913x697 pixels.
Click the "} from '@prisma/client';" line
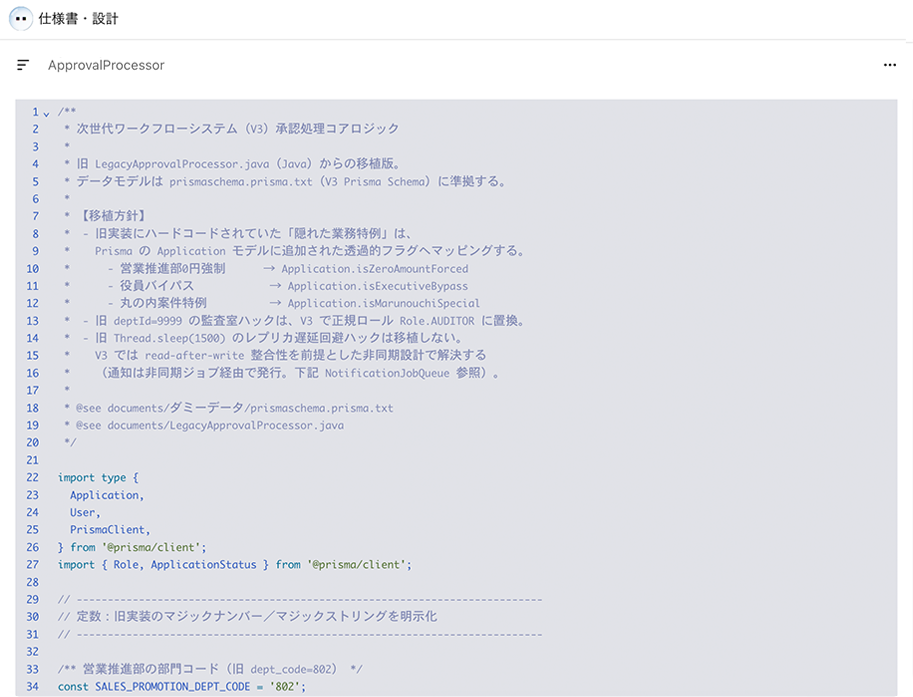[x=132, y=547]
